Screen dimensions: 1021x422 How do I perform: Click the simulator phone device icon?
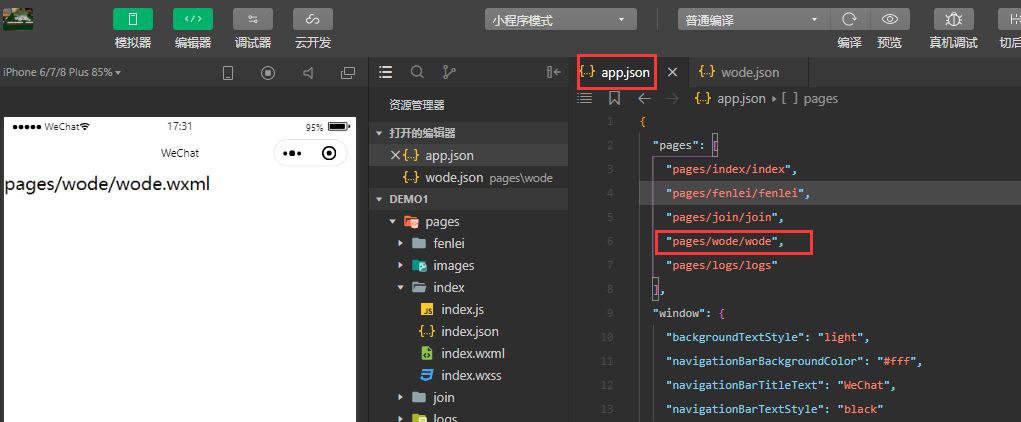pyautogui.click(x=228, y=73)
